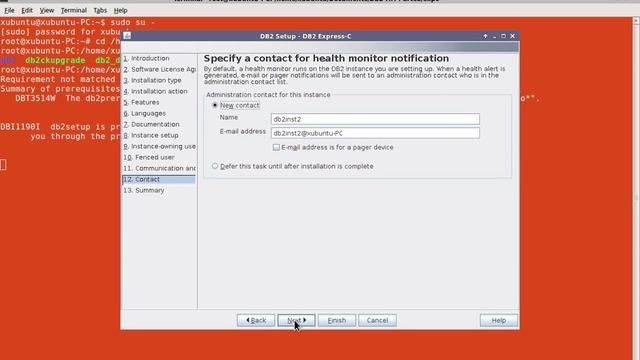Viewport: 640px width, 360px height.
Task: Select the Documentation step
Action: click(151, 124)
